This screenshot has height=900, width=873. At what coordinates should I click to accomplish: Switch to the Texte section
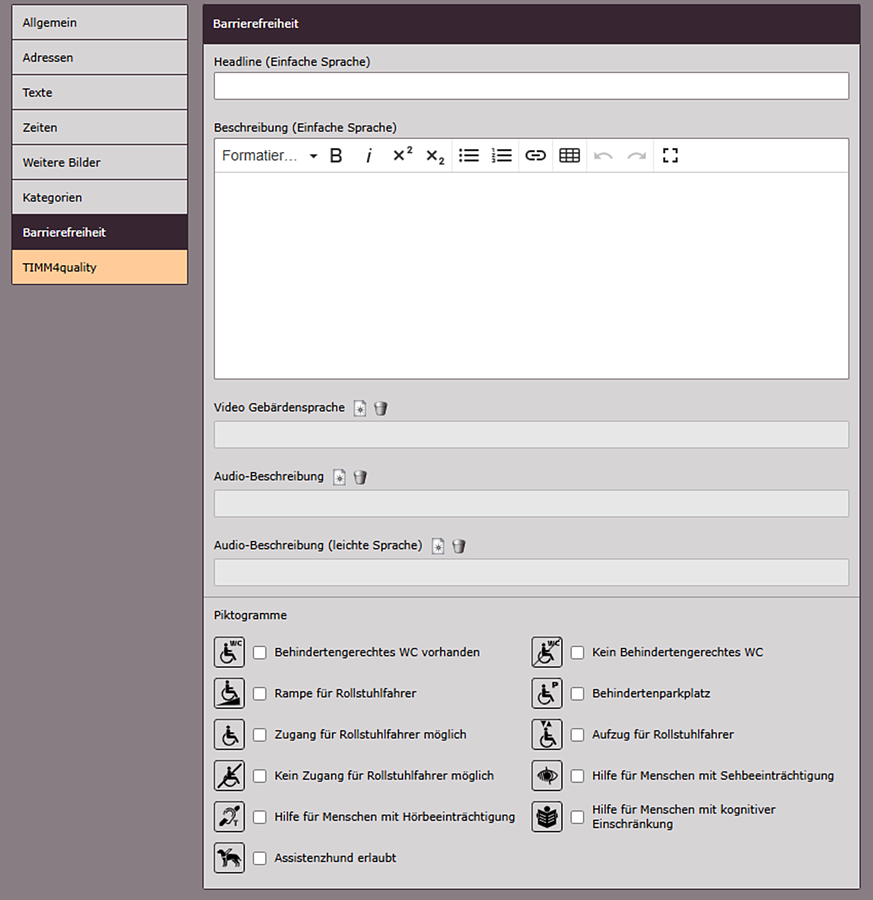[100, 92]
